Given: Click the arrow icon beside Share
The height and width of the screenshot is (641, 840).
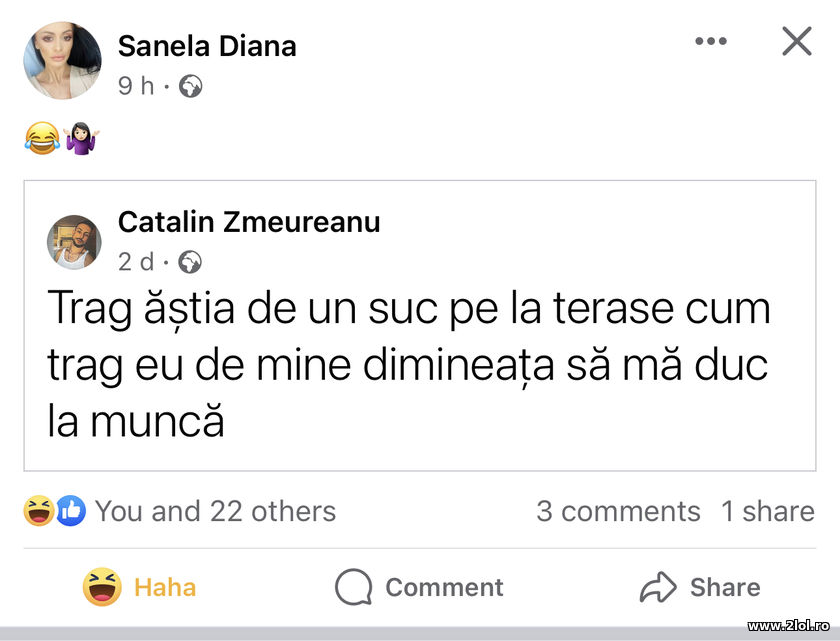Looking at the screenshot, I should click(660, 588).
